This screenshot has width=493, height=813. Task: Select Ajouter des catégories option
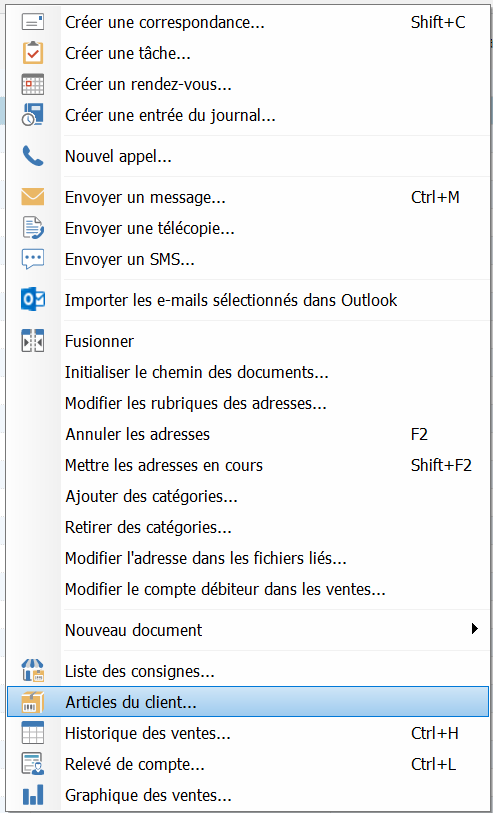[248, 496]
